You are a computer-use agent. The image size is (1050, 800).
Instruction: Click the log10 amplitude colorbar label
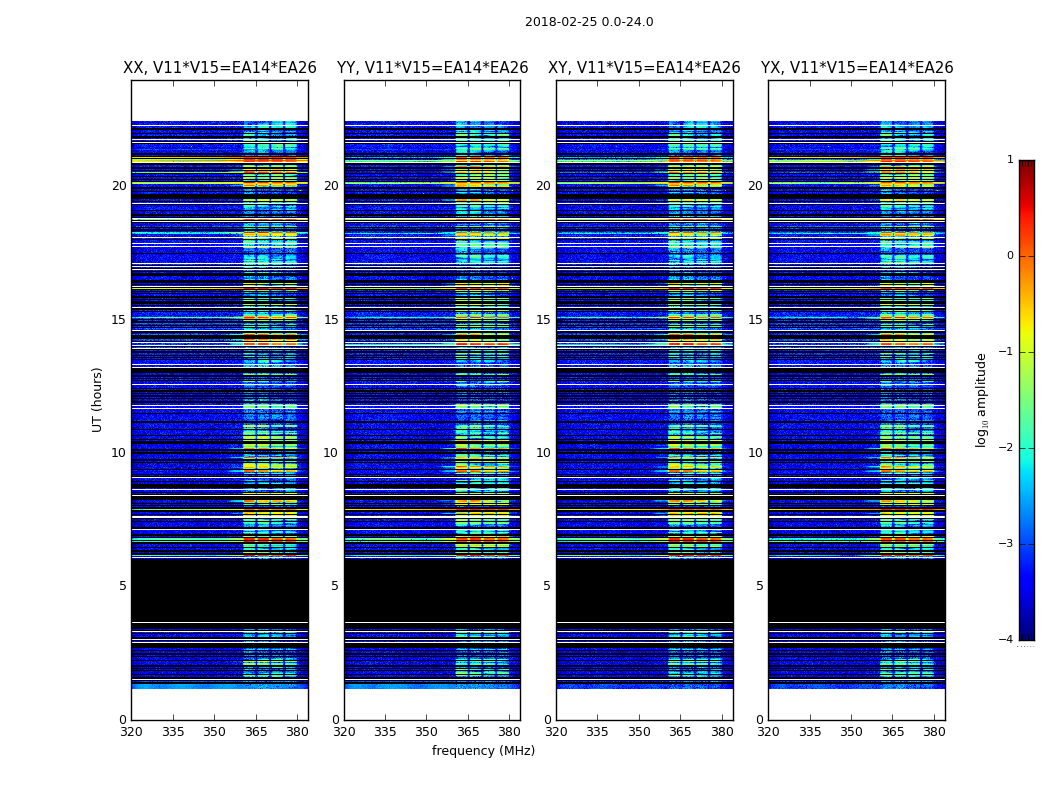coord(981,400)
